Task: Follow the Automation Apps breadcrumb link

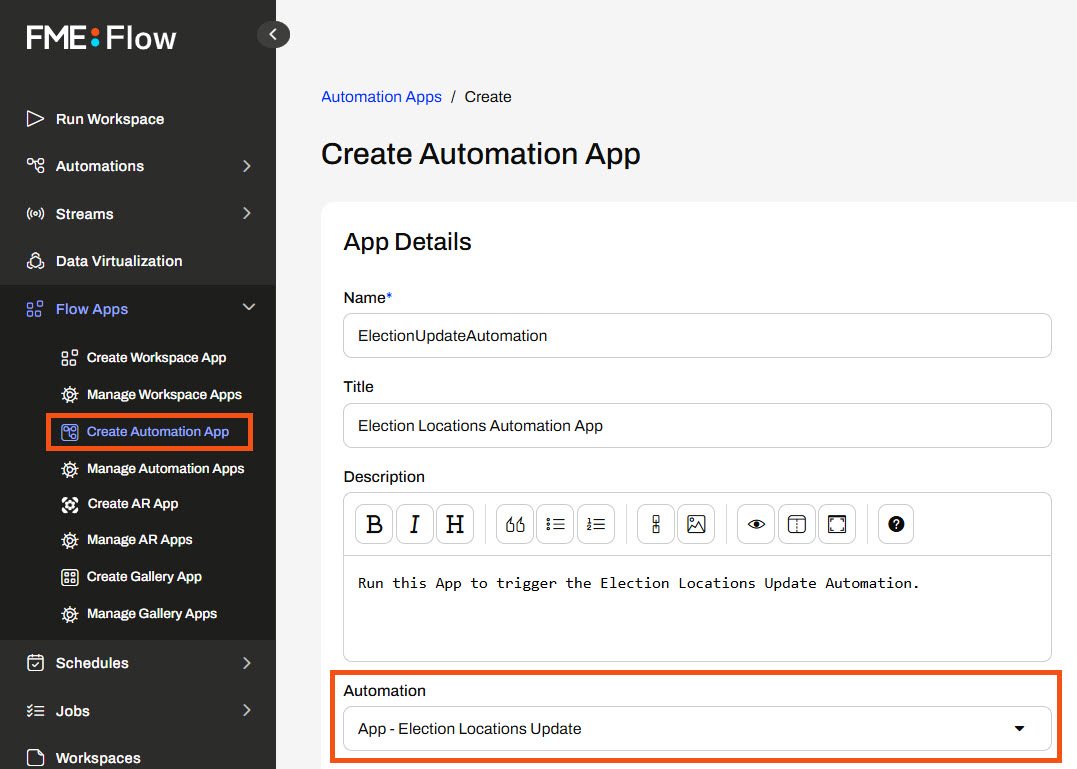Action: [381, 97]
